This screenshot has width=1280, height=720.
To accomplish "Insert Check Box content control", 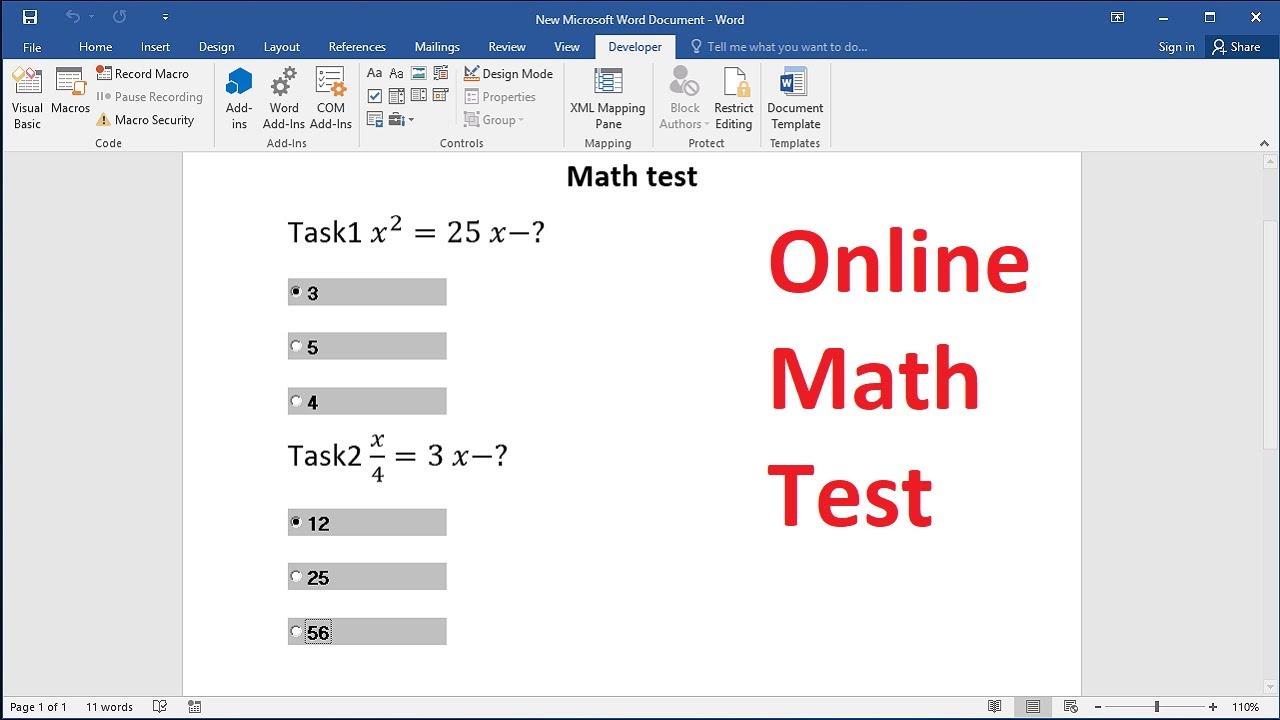I will point(375,97).
